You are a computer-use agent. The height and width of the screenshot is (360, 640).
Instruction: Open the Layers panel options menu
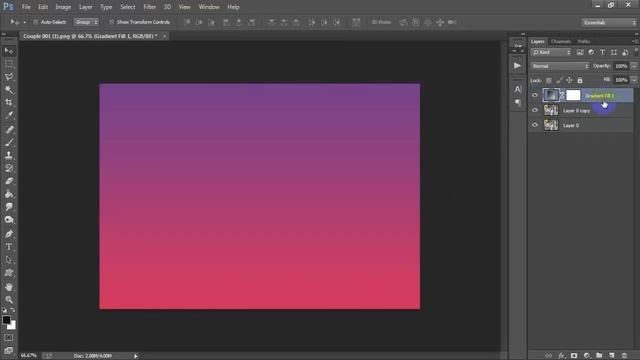[635, 41]
